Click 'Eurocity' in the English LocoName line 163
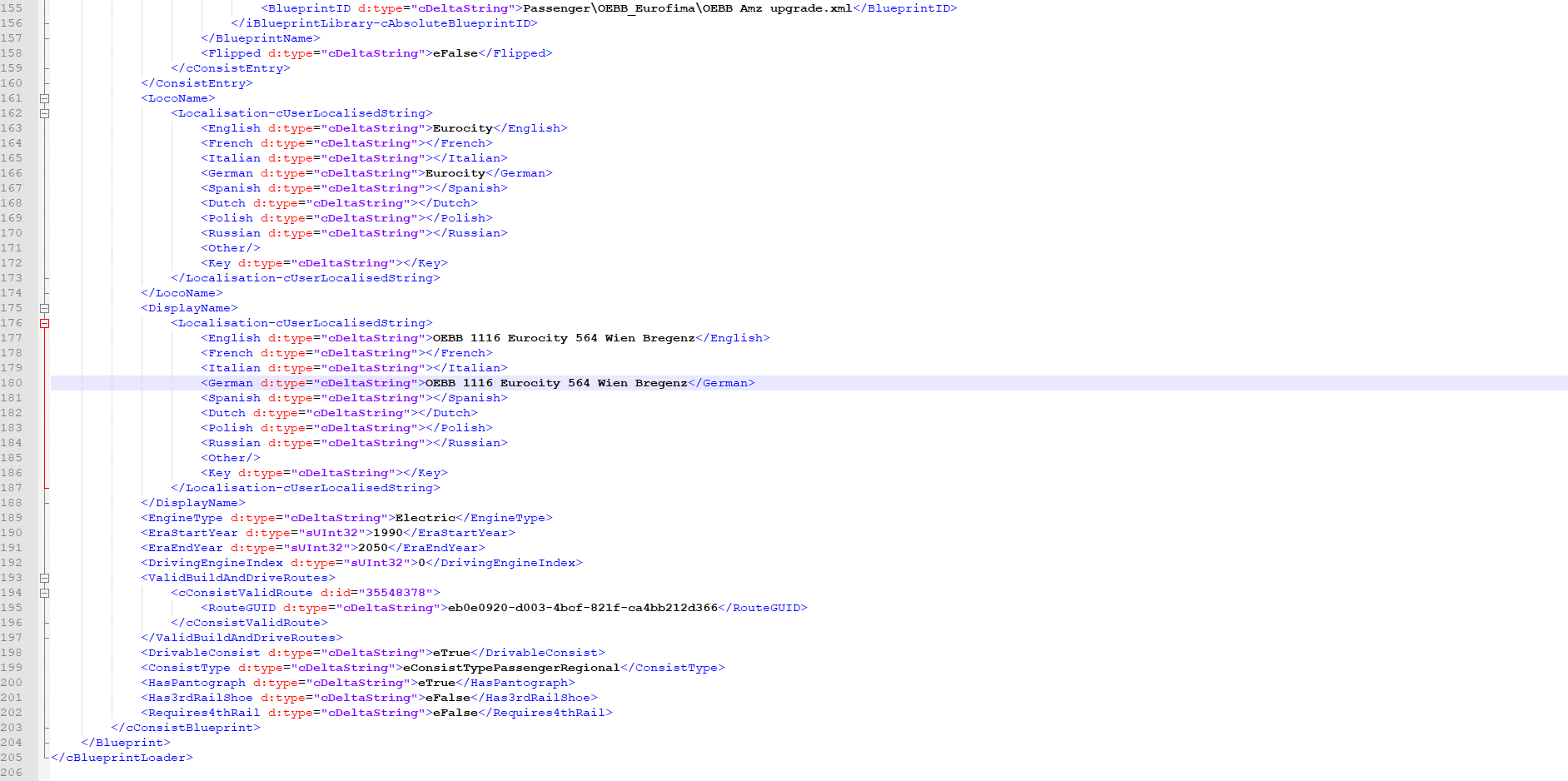 [x=463, y=128]
